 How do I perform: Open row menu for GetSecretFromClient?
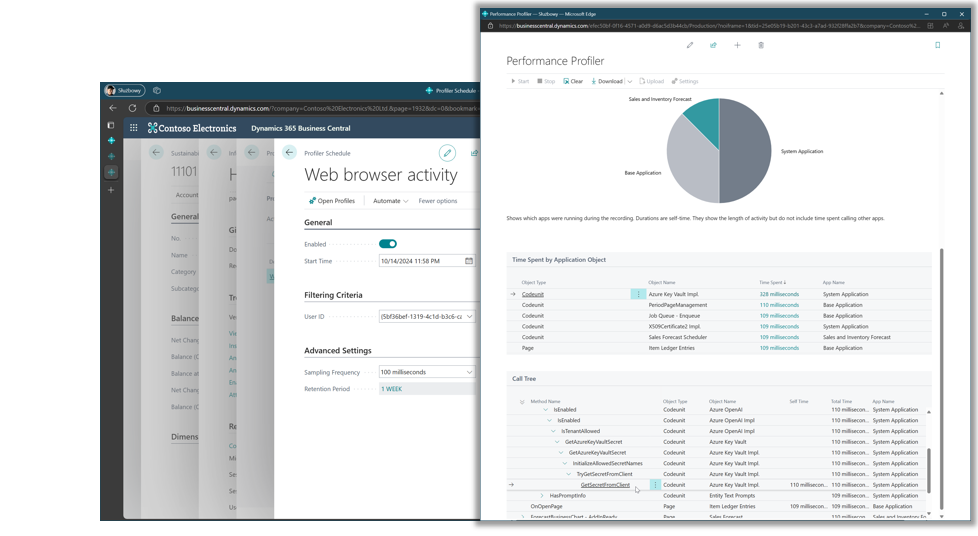pyautogui.click(x=655, y=485)
